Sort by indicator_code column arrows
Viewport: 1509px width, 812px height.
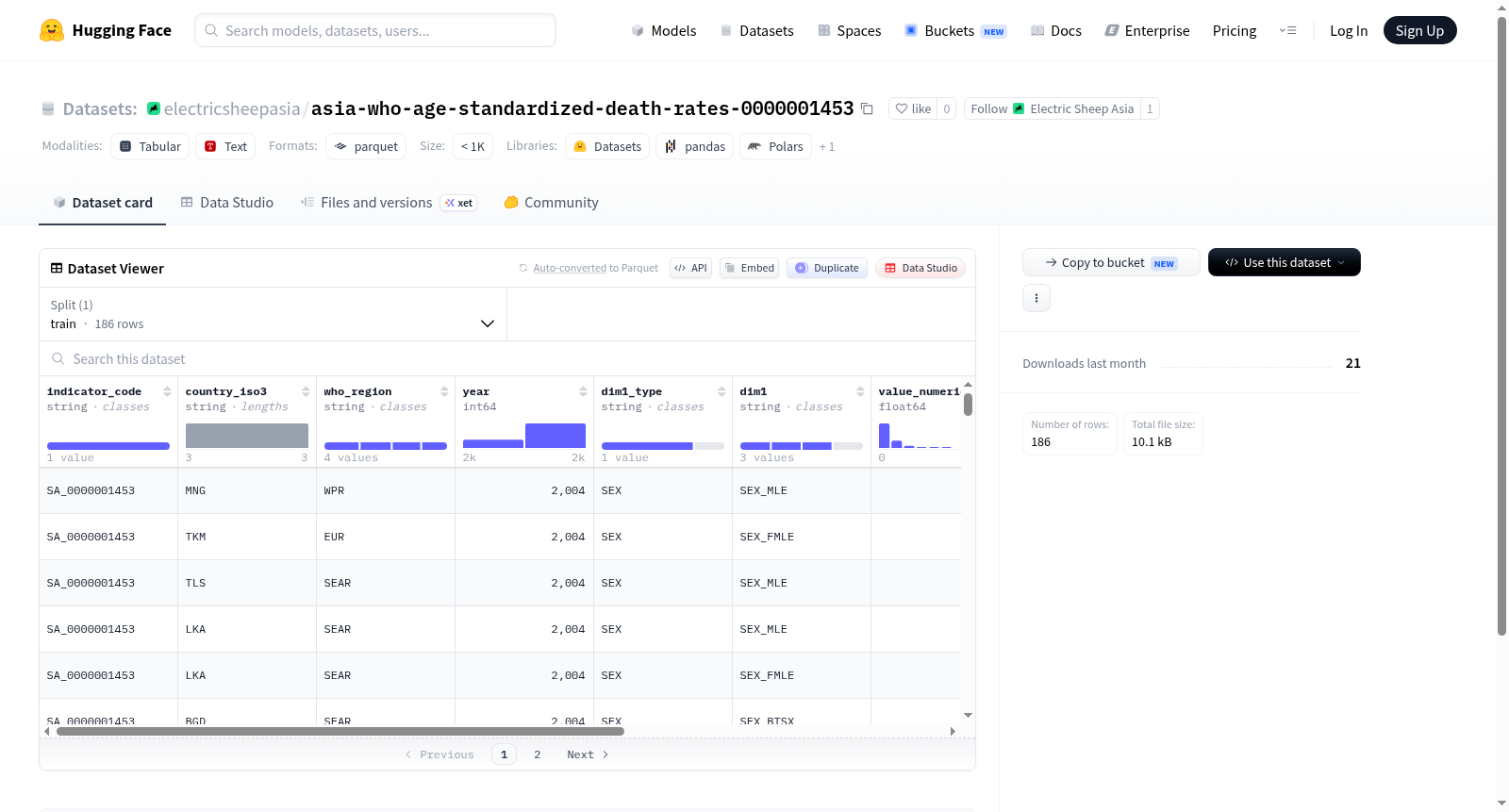(167, 391)
